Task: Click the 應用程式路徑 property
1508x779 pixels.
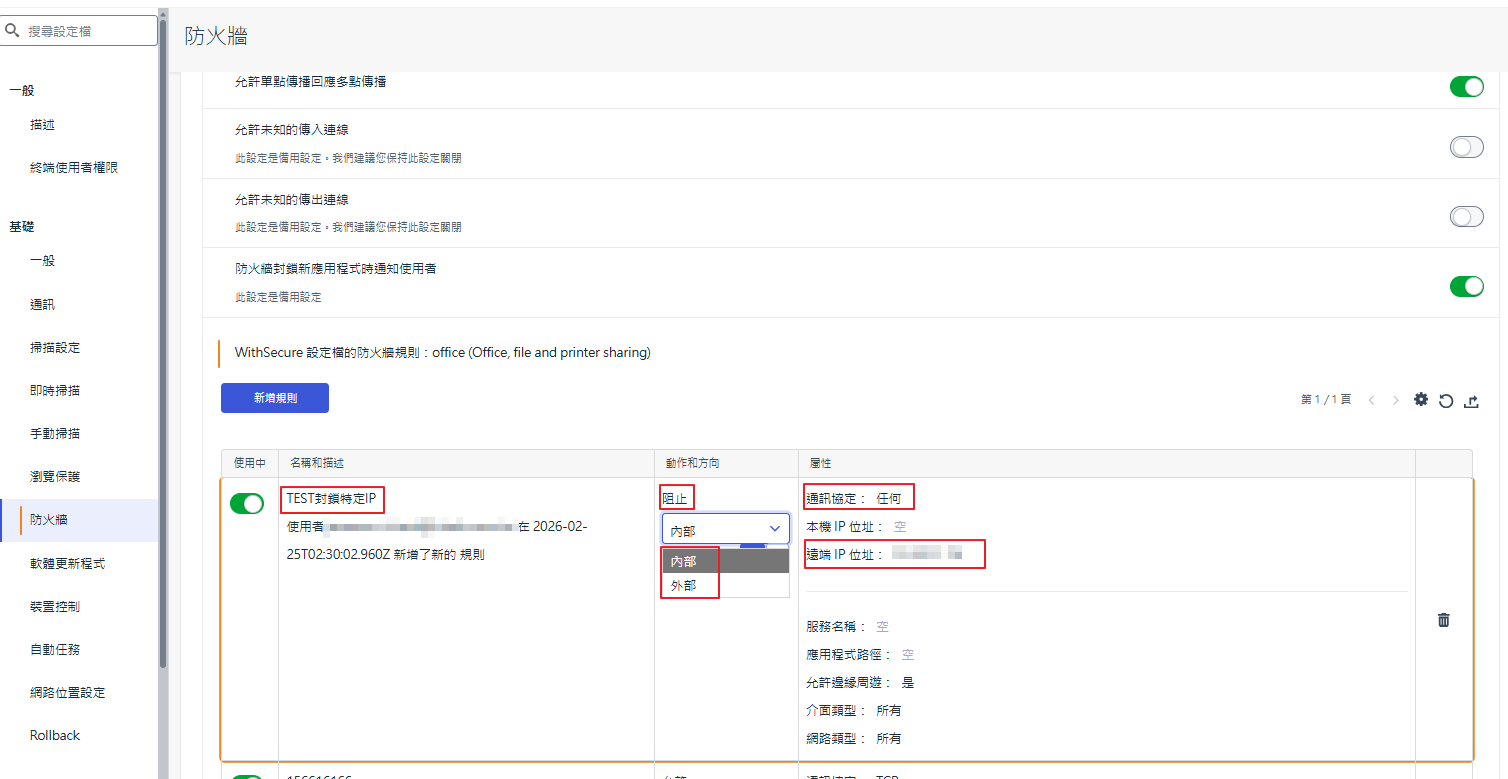Action: coord(860,655)
